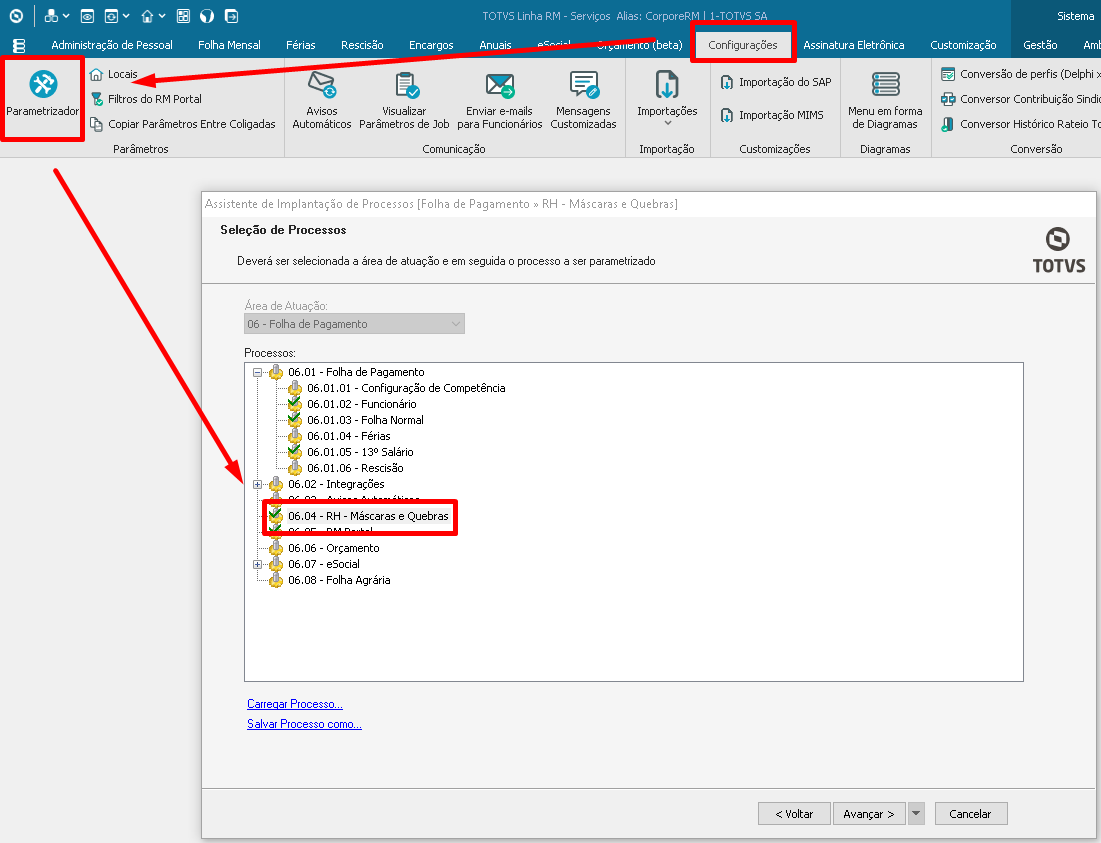Select 06.06 - Orçamento process
This screenshot has width=1101, height=843.
click(334, 549)
